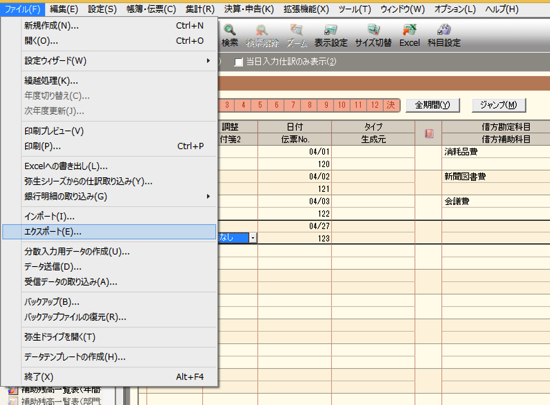Screen dimensions: 550x405
Task: Select 印刷(P) menu entry
Action: click(x=109, y=146)
